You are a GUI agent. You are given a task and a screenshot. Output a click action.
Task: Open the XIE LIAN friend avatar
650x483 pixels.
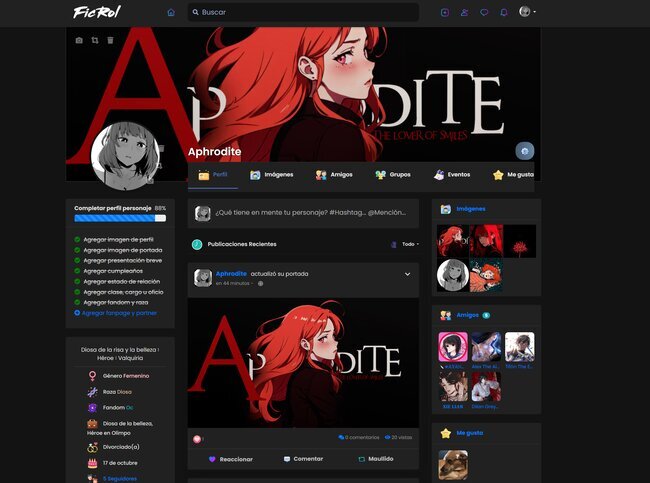click(453, 386)
